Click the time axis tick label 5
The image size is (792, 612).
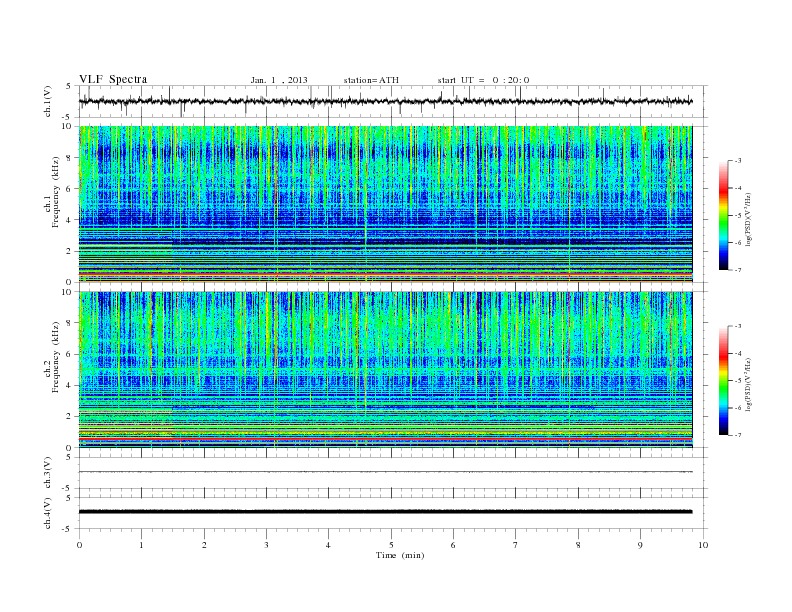(x=391, y=545)
